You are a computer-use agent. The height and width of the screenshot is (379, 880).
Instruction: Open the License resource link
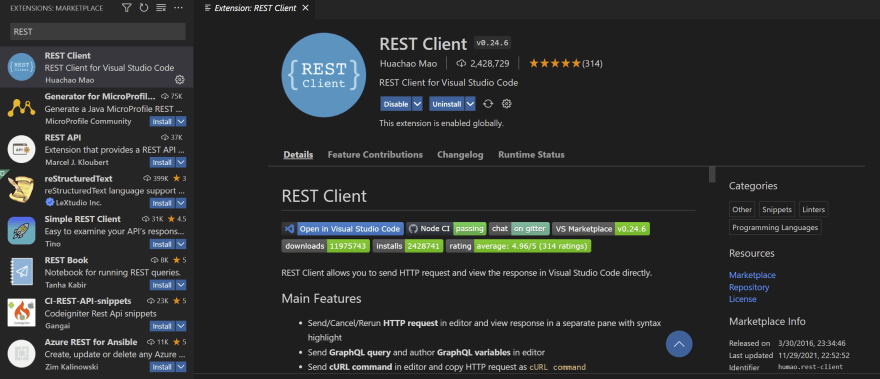pos(742,299)
